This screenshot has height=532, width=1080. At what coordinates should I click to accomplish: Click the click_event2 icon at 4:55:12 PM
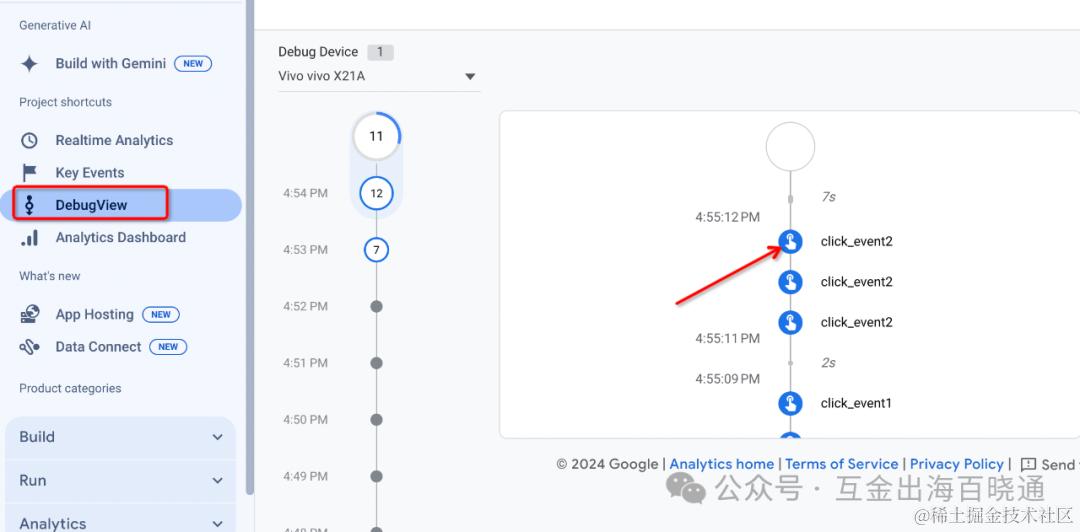pos(790,241)
